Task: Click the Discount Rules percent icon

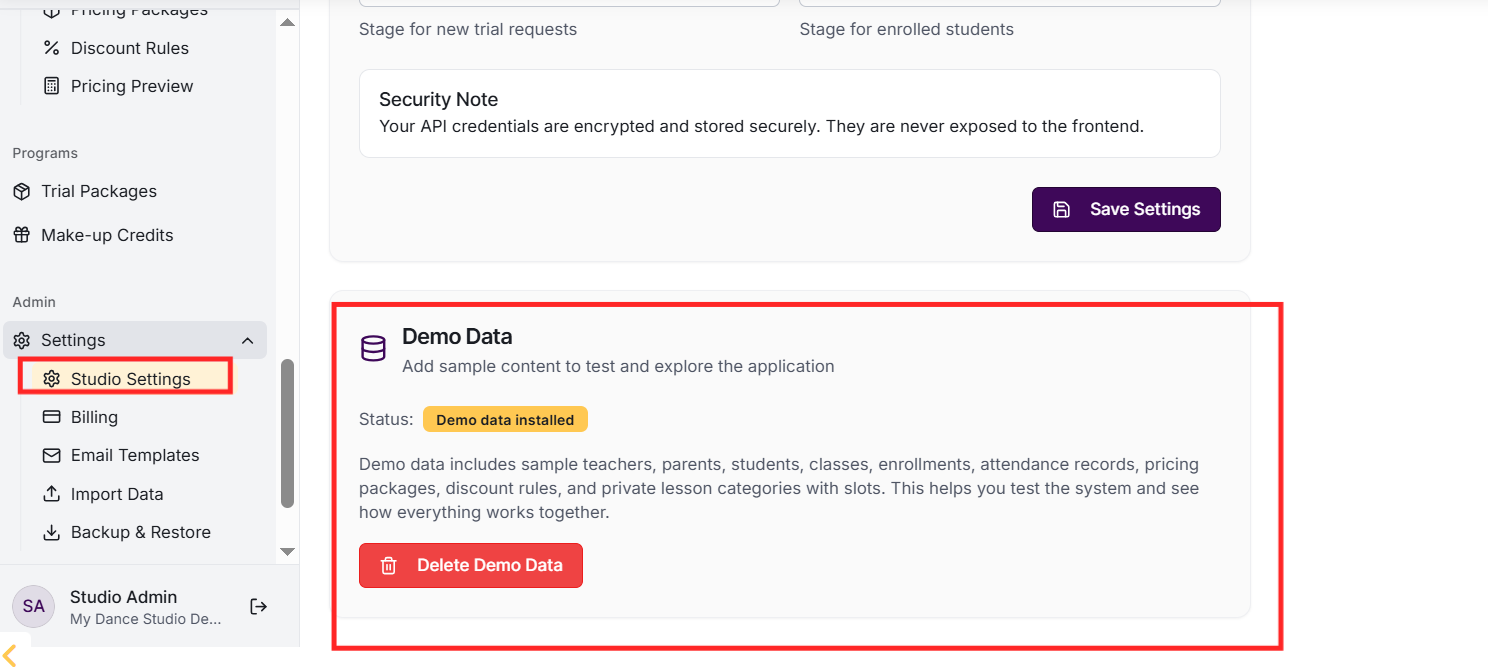Action: pyautogui.click(x=51, y=48)
